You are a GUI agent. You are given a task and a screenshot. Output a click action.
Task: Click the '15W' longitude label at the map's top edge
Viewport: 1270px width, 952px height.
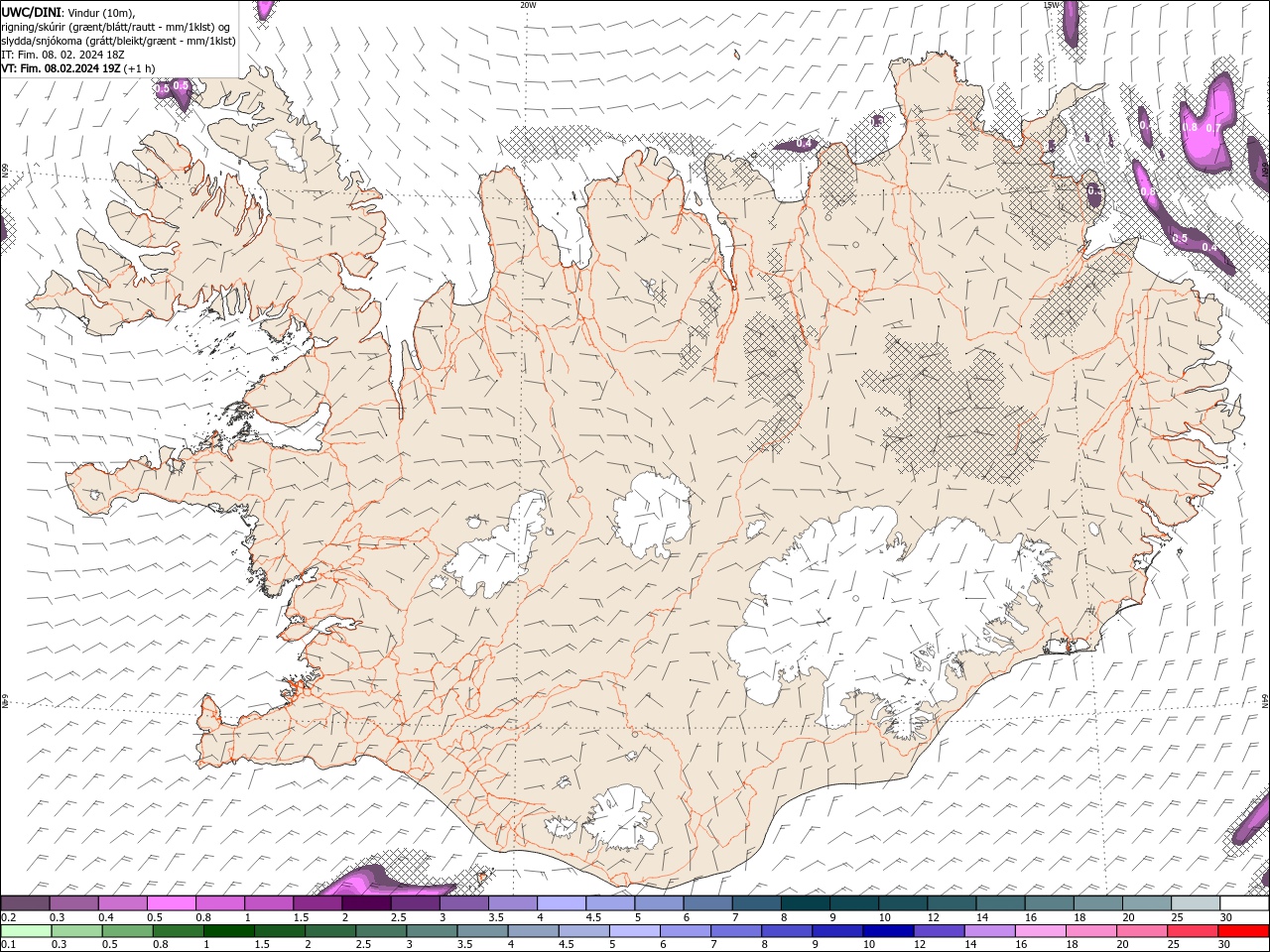[1051, 5]
